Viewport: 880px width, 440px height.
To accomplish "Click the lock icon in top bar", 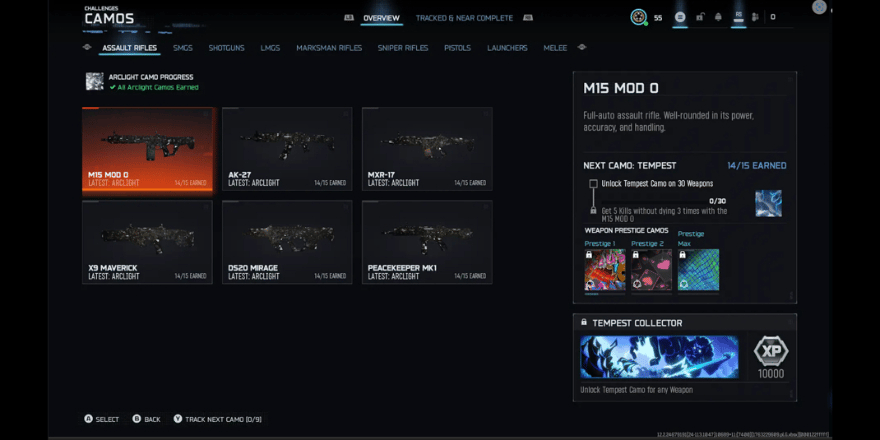I will [x=699, y=17].
